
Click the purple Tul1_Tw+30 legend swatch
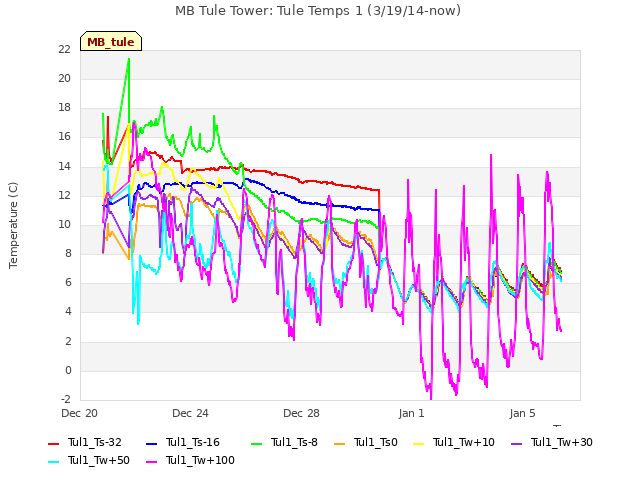pyautogui.click(x=517, y=444)
